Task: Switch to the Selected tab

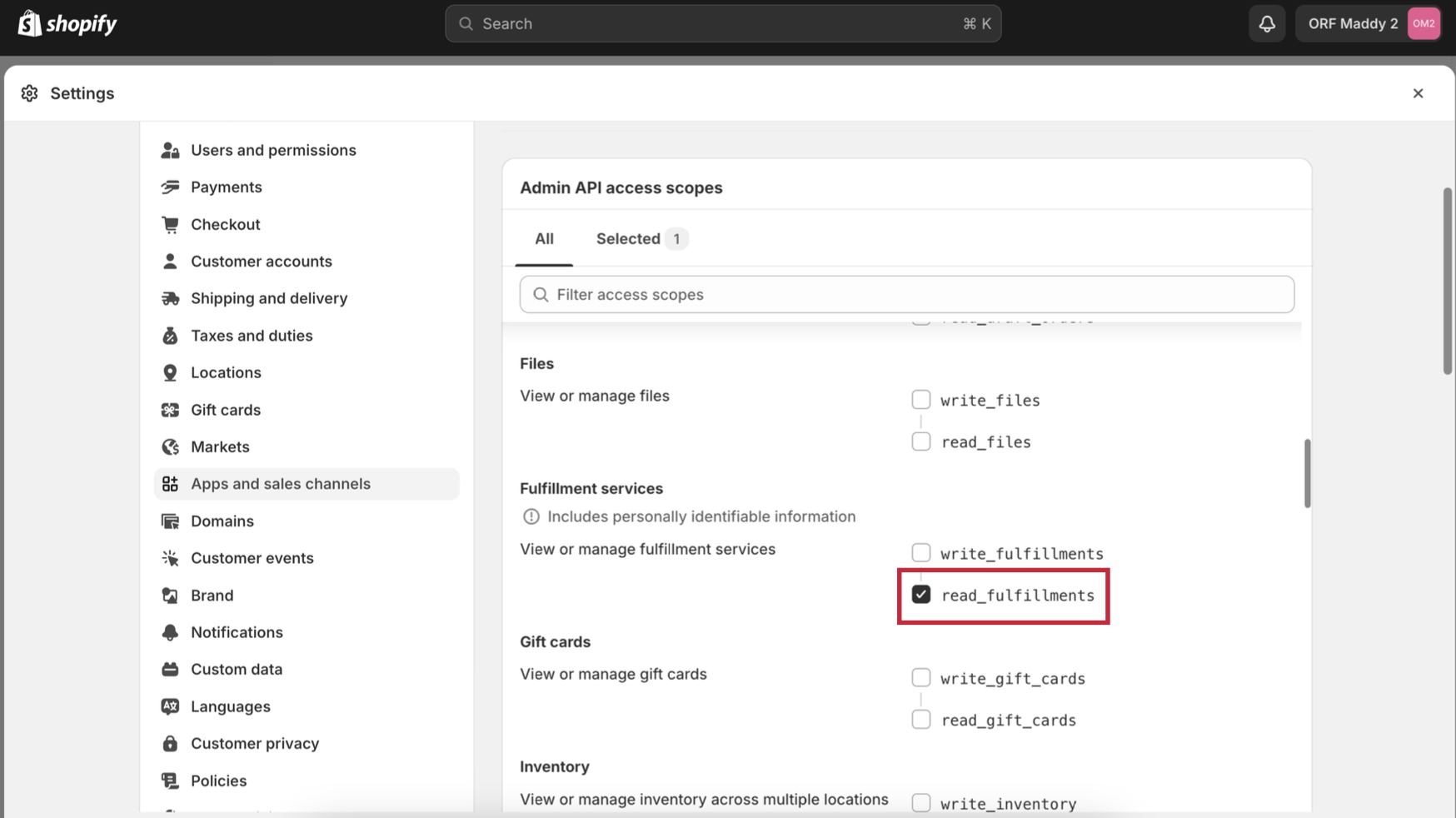Action: [641, 239]
